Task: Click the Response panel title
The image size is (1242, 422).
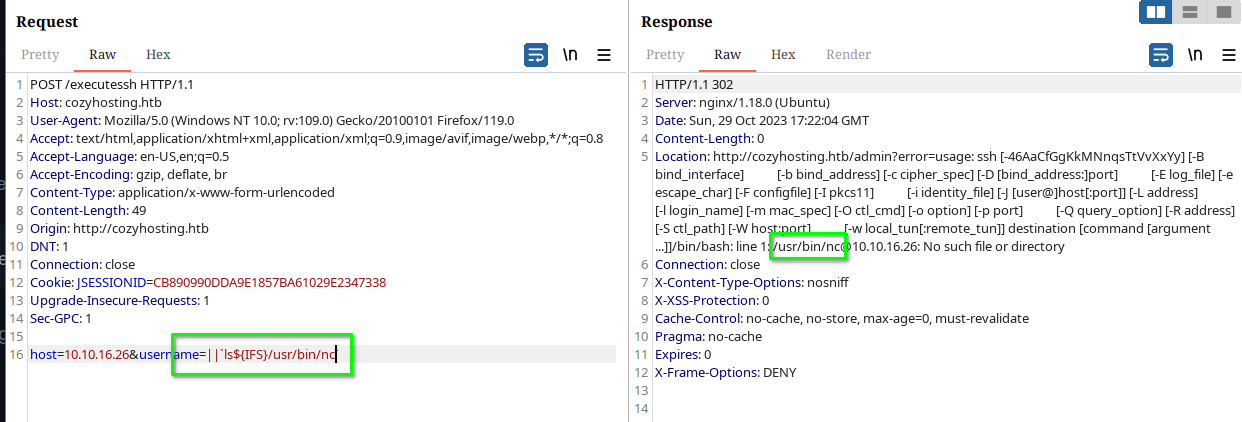Action: 677,21
